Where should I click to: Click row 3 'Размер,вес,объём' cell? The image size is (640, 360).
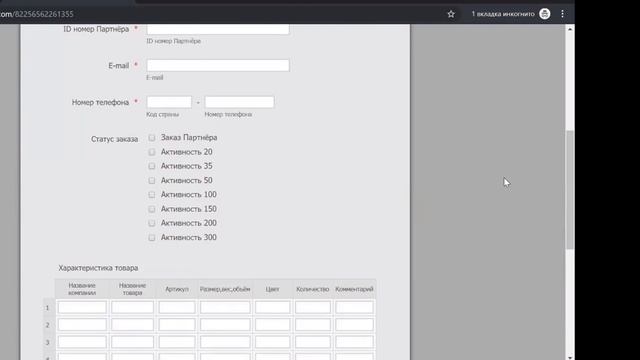[225, 342]
